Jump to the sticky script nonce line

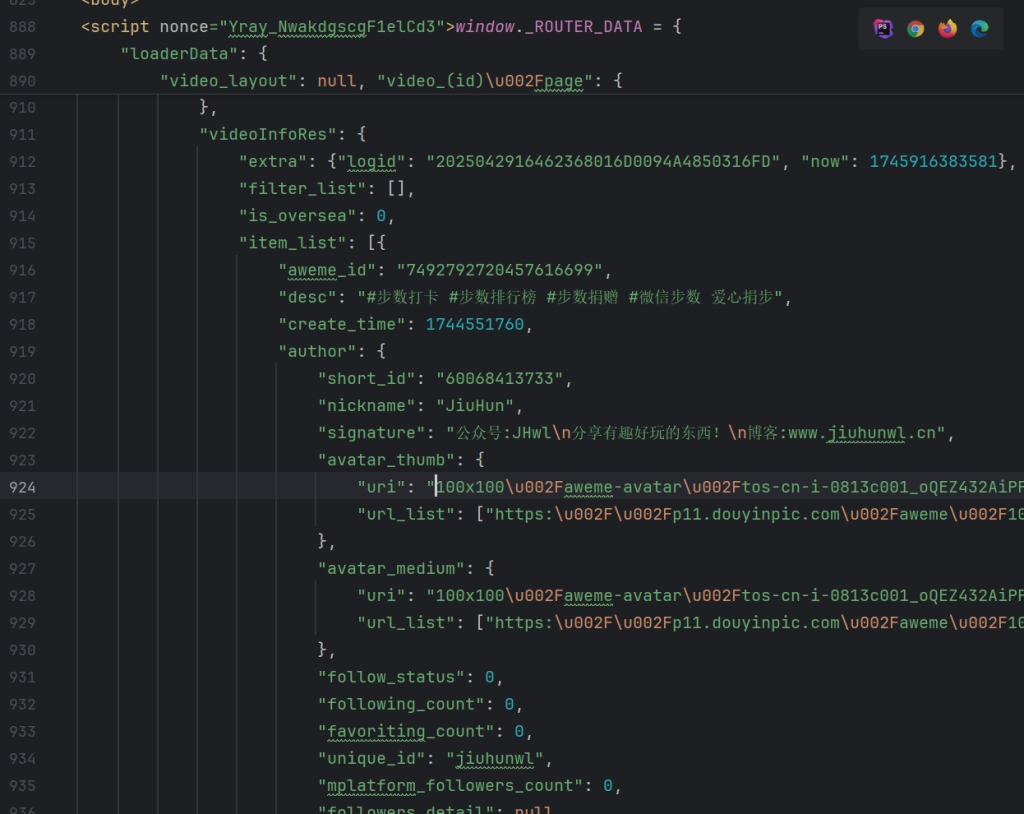[x=380, y=27]
